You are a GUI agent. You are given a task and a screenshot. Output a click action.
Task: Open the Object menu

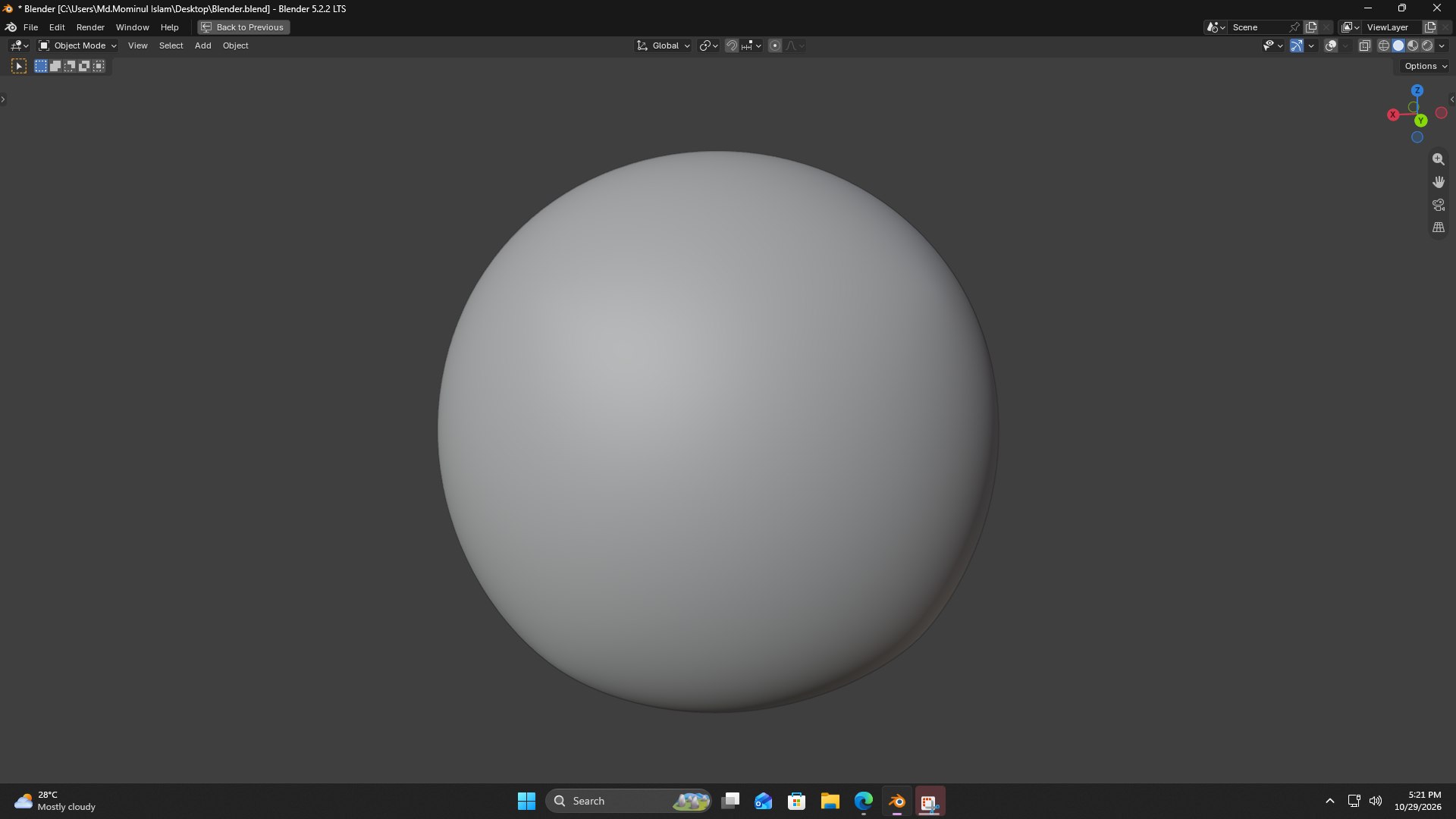[x=235, y=46]
